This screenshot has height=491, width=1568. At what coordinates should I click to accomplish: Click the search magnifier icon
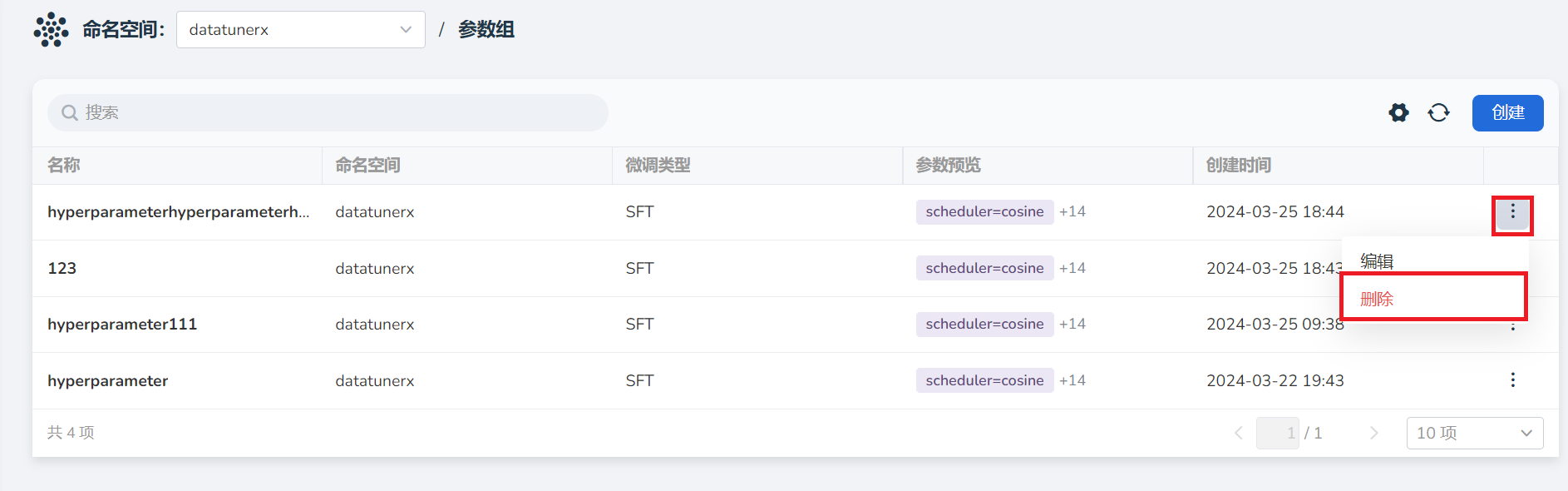[x=70, y=112]
